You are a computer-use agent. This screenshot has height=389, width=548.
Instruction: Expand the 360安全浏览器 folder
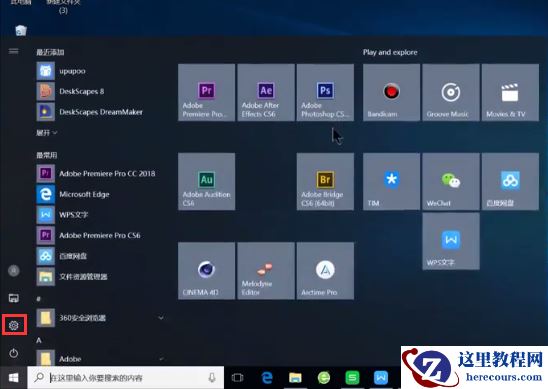[x=100, y=318]
